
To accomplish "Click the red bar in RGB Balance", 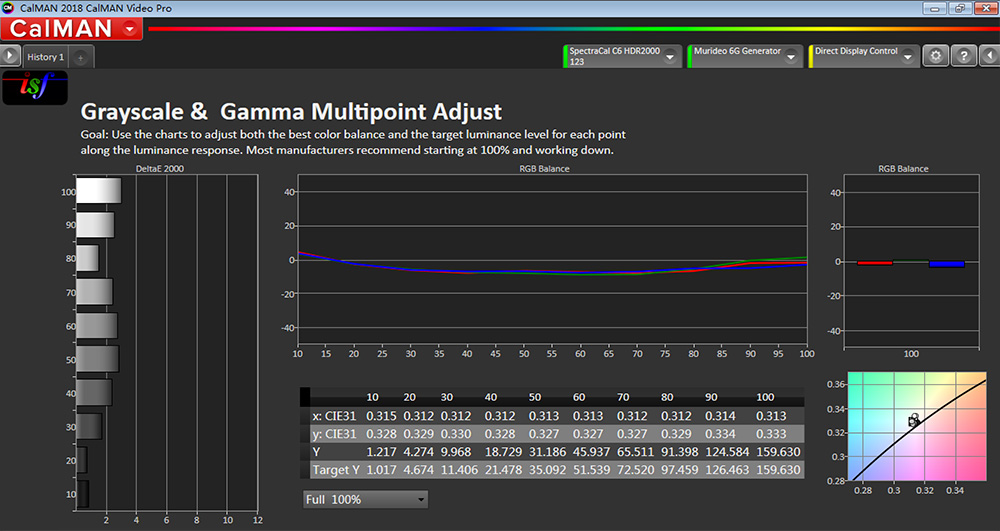I will pos(874,263).
